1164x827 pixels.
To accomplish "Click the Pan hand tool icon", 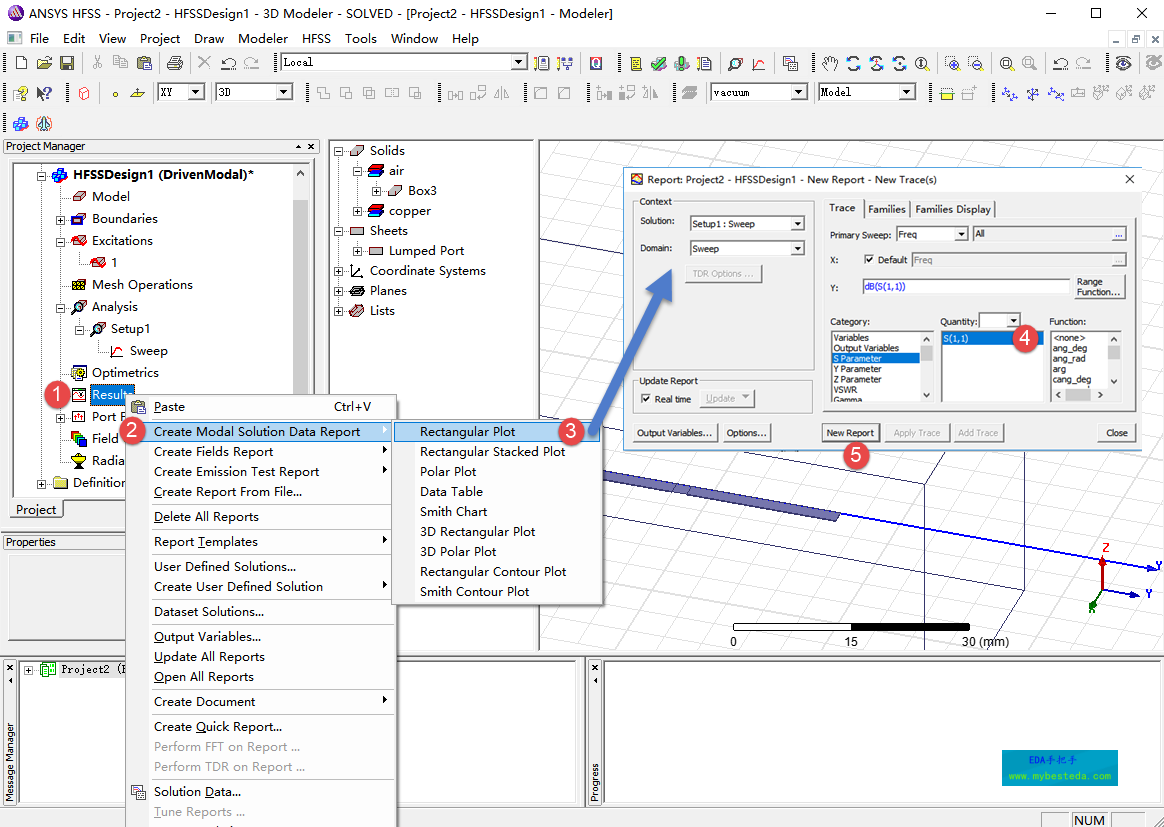I will (830, 63).
